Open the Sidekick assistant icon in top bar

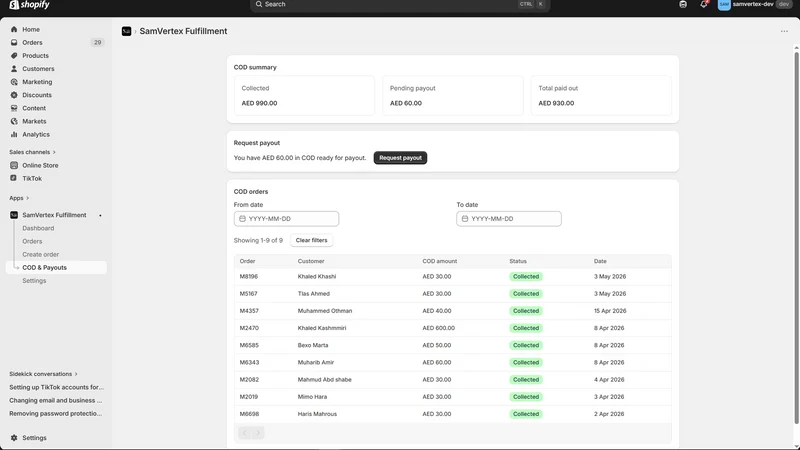[x=683, y=4]
